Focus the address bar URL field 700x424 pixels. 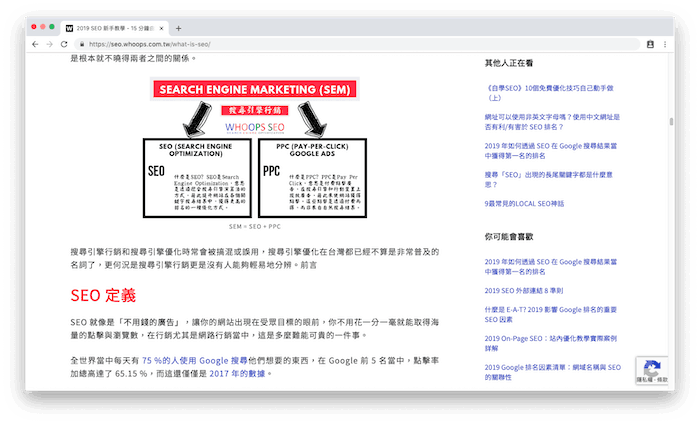(357, 44)
